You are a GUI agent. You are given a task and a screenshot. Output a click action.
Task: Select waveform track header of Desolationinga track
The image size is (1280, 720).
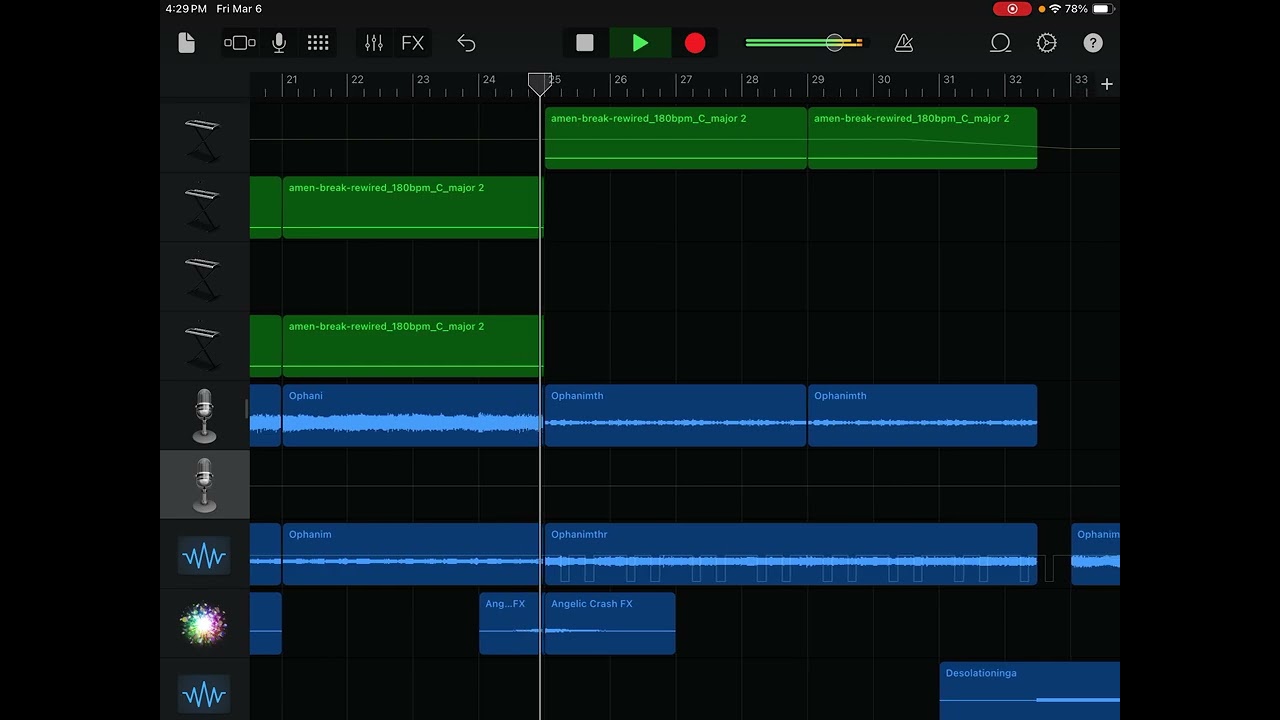click(x=204, y=693)
